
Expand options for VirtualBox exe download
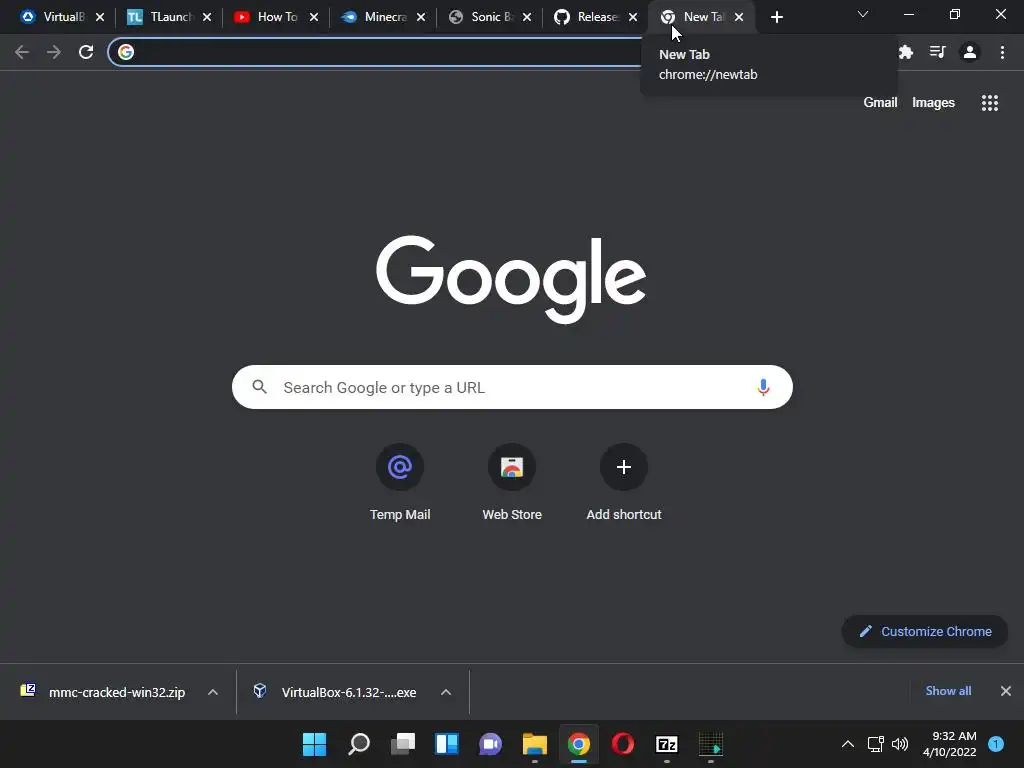pyautogui.click(x=446, y=692)
